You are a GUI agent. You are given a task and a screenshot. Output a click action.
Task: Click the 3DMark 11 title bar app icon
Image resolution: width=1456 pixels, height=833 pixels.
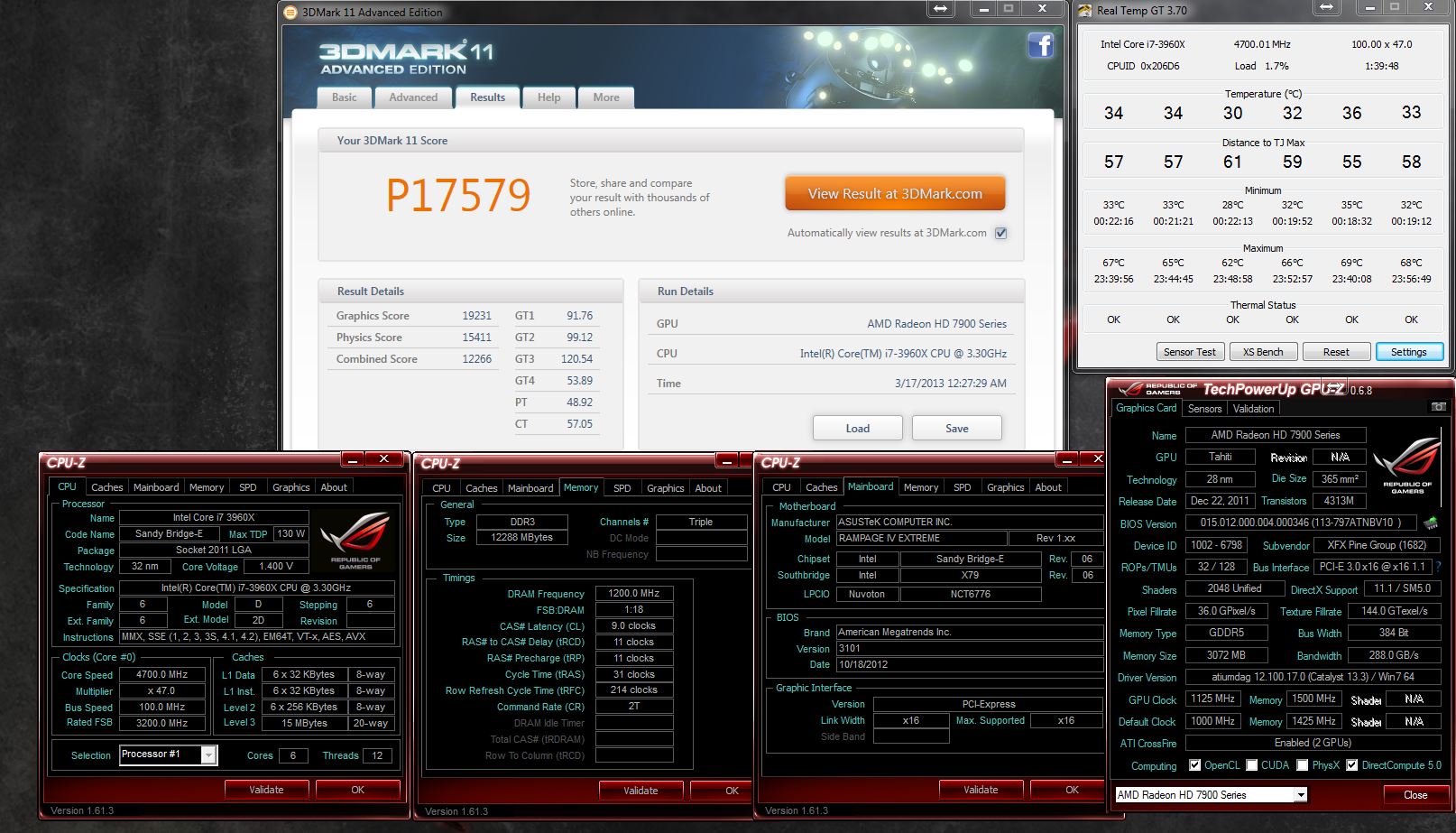point(290,12)
